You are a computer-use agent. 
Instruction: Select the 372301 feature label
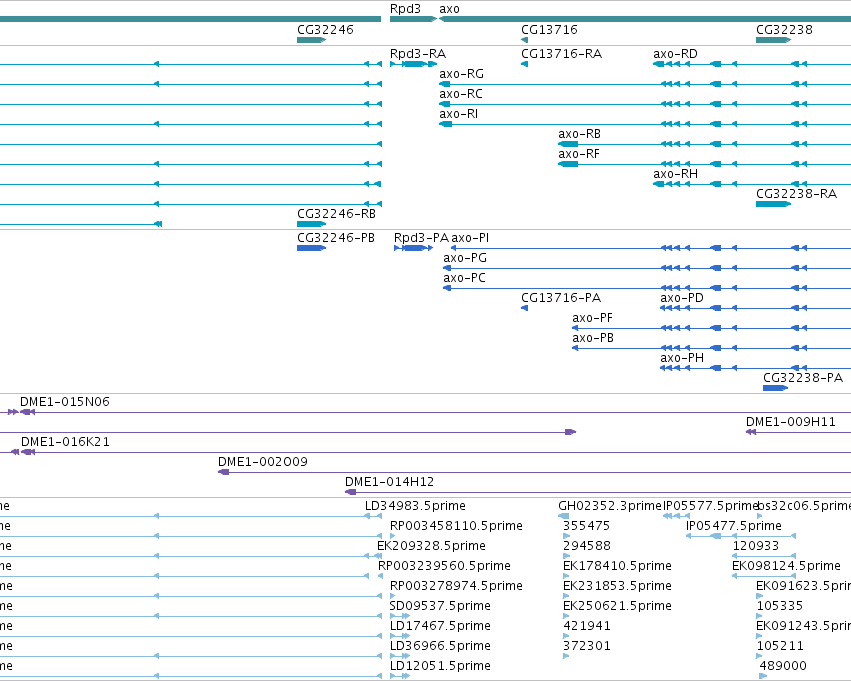[587, 646]
